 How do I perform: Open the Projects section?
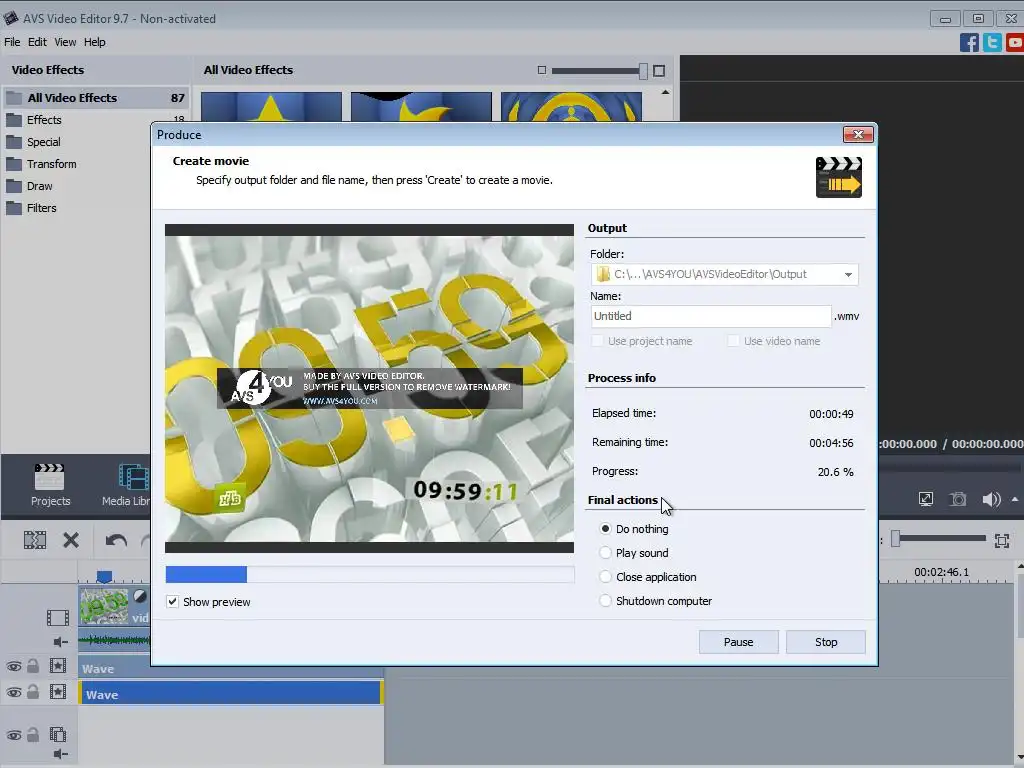coord(50,485)
